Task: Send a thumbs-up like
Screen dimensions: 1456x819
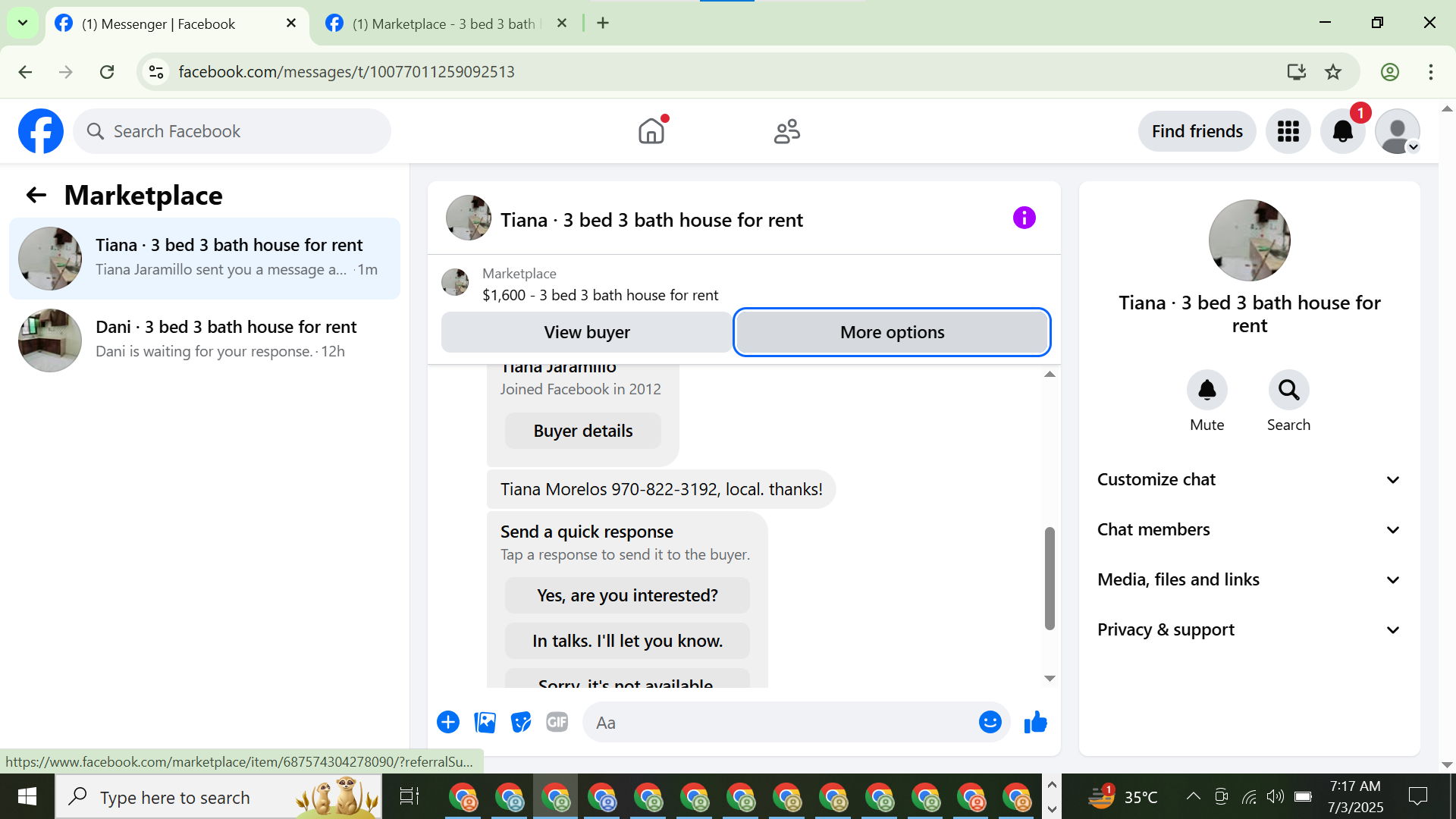Action: click(x=1035, y=722)
